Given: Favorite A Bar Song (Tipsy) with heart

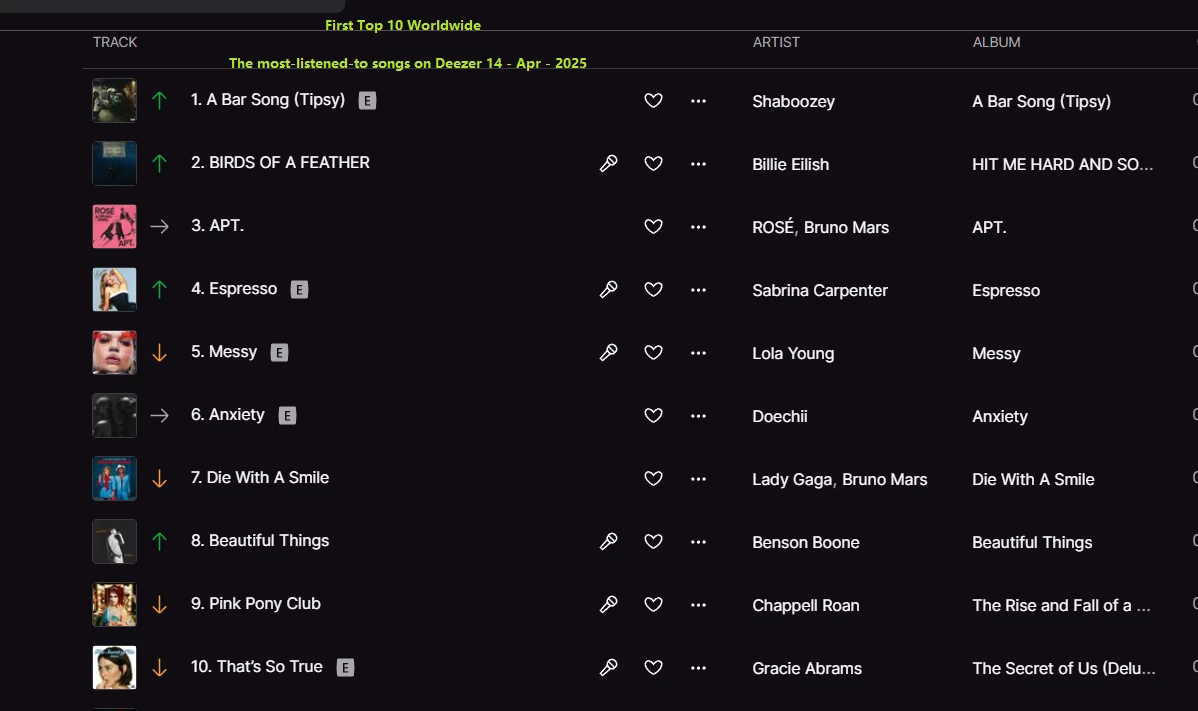Looking at the screenshot, I should [653, 100].
